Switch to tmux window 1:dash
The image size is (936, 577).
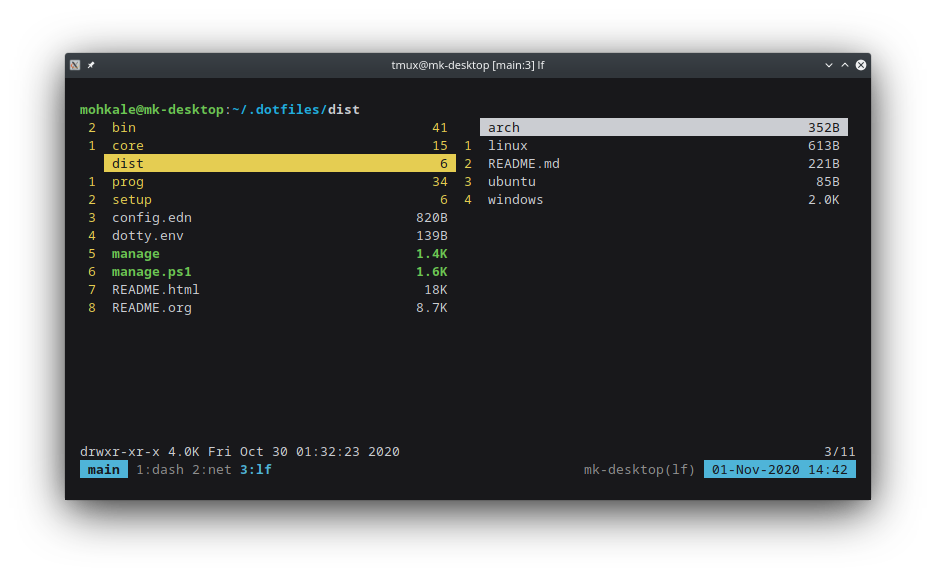click(160, 470)
